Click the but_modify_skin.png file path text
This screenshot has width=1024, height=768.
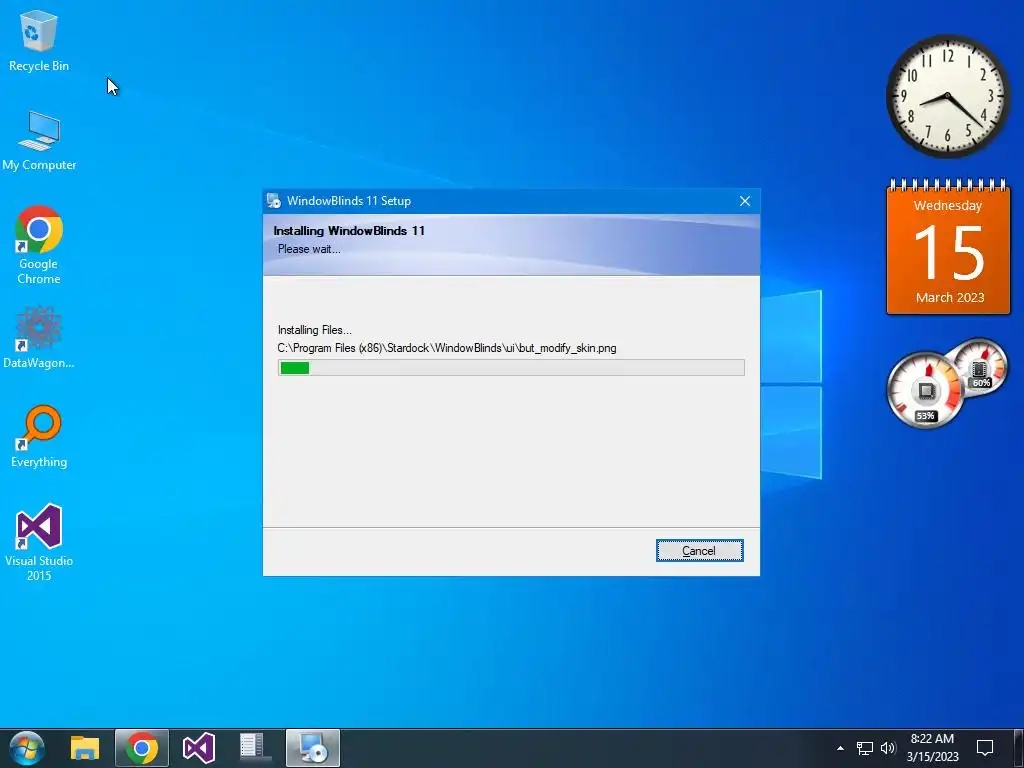pos(447,348)
